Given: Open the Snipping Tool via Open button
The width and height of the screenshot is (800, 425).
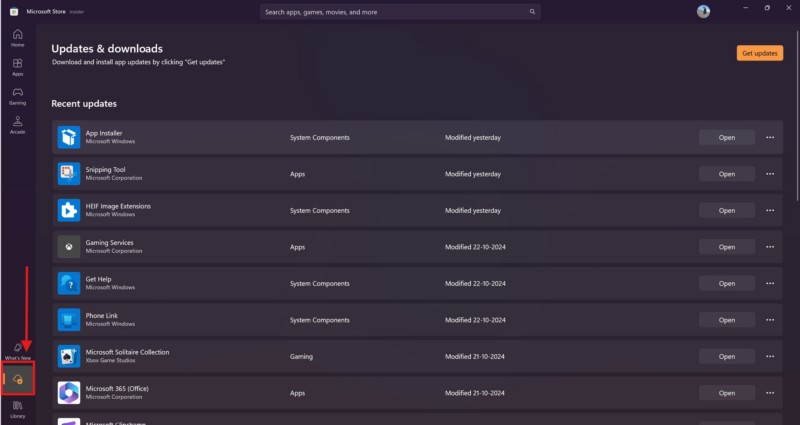Looking at the screenshot, I should [x=727, y=174].
